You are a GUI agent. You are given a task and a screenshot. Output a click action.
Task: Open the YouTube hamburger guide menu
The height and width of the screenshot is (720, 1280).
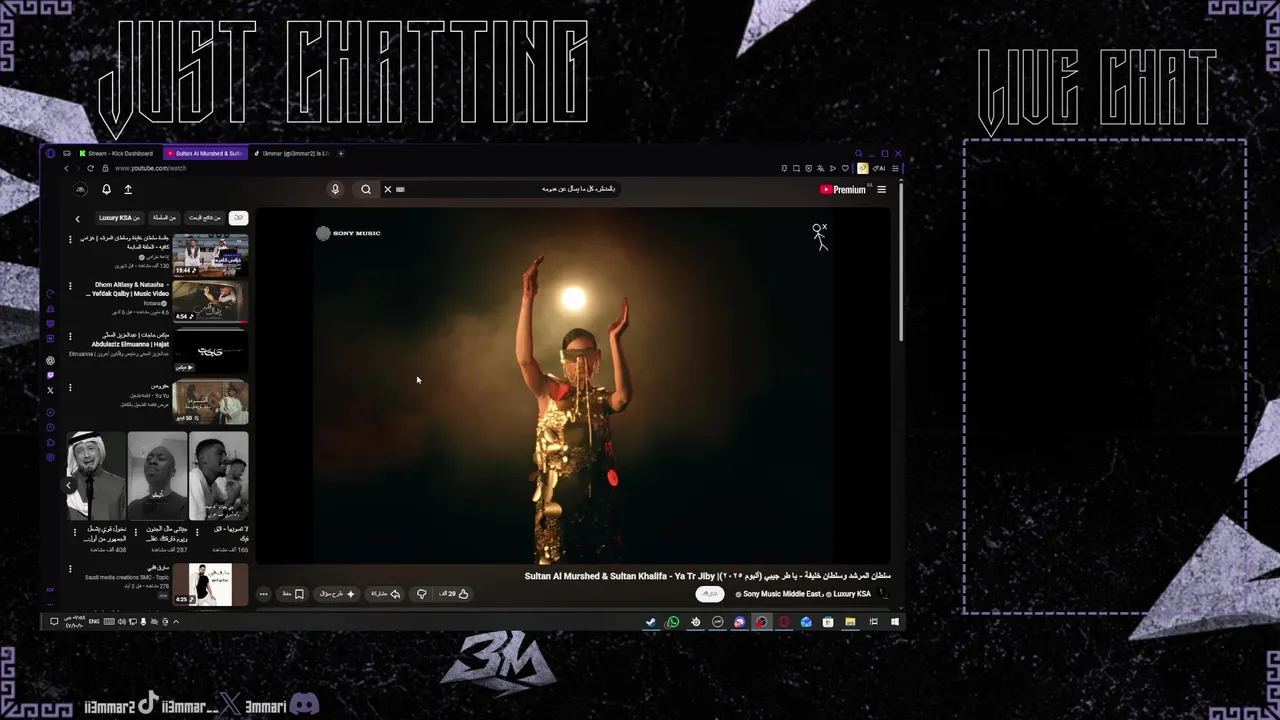pos(881,190)
